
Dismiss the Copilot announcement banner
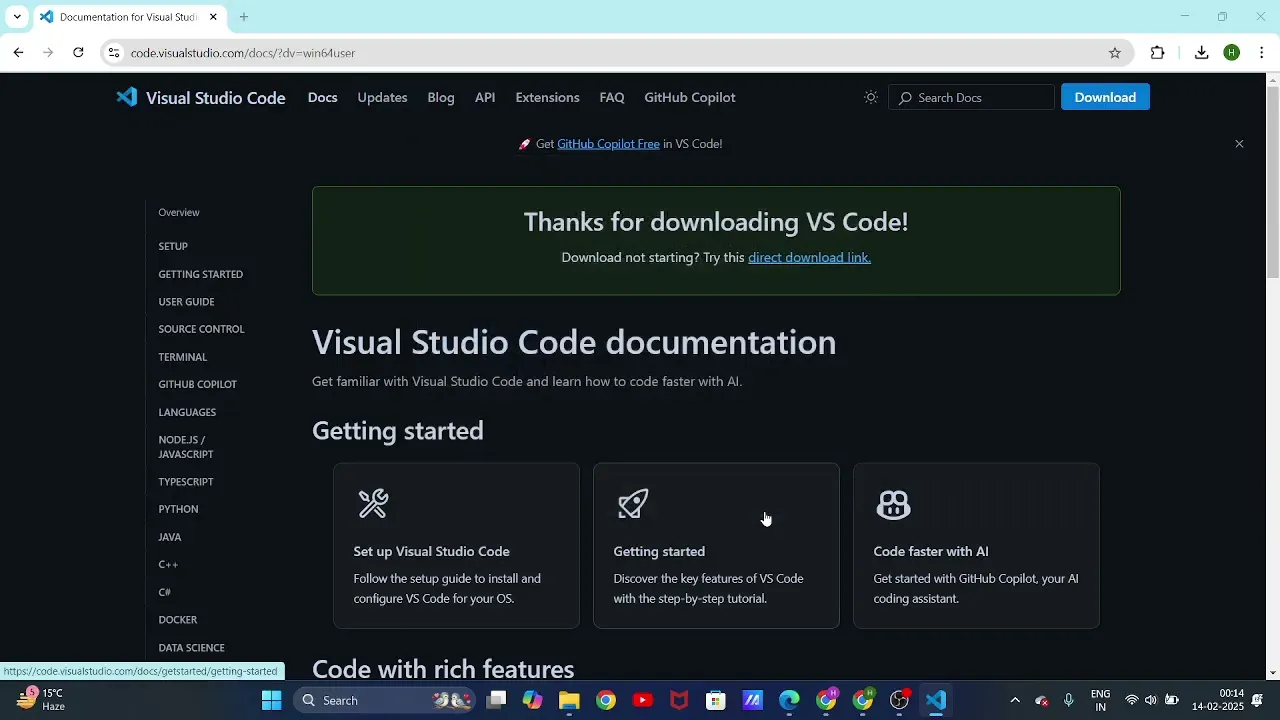tap(1239, 144)
